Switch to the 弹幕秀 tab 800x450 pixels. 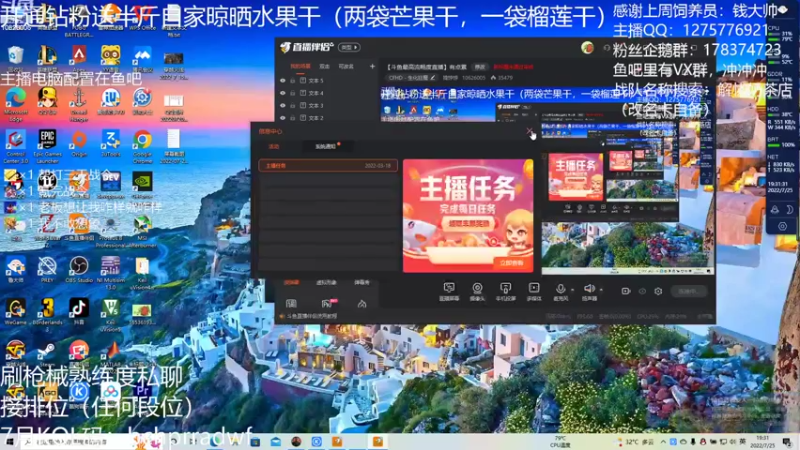[362, 282]
